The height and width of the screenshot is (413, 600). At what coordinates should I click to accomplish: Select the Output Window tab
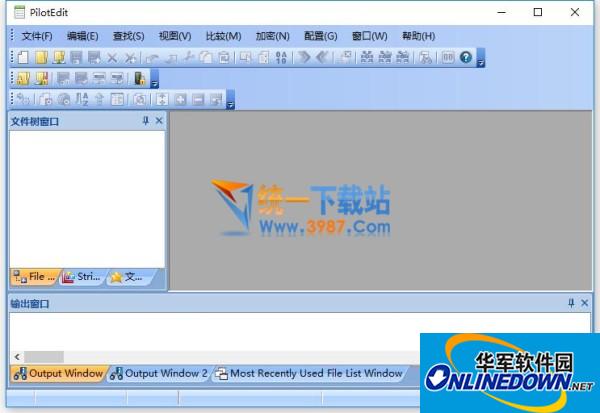tap(58, 373)
